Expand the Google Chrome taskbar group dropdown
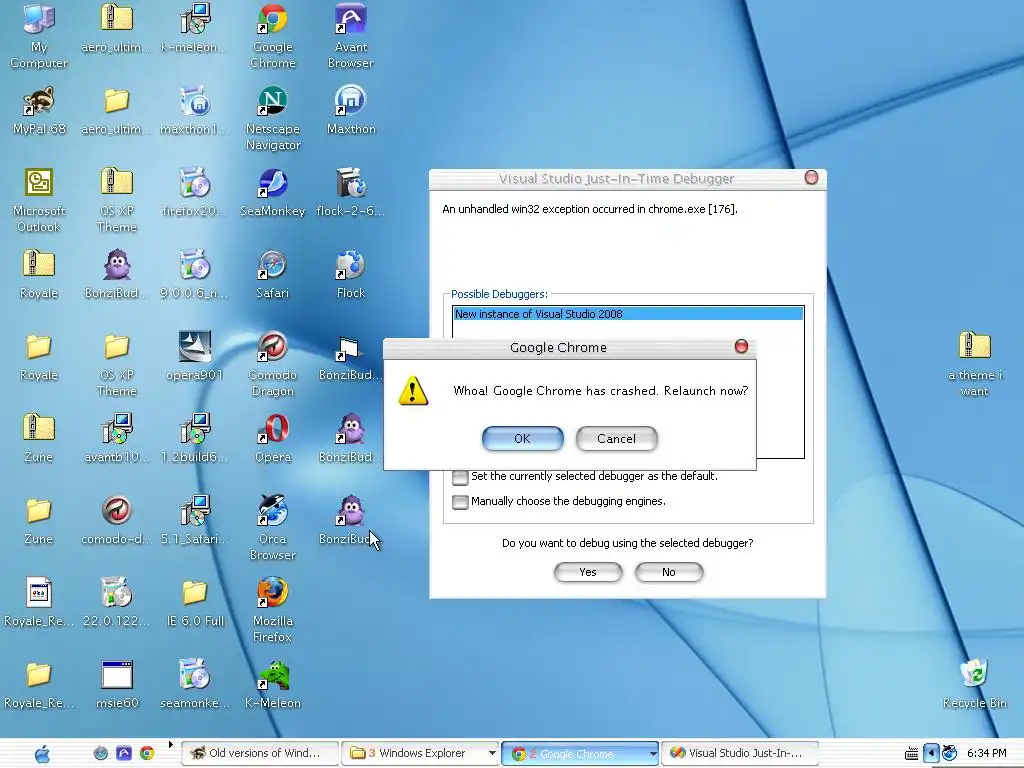The height and width of the screenshot is (768, 1024). point(652,753)
